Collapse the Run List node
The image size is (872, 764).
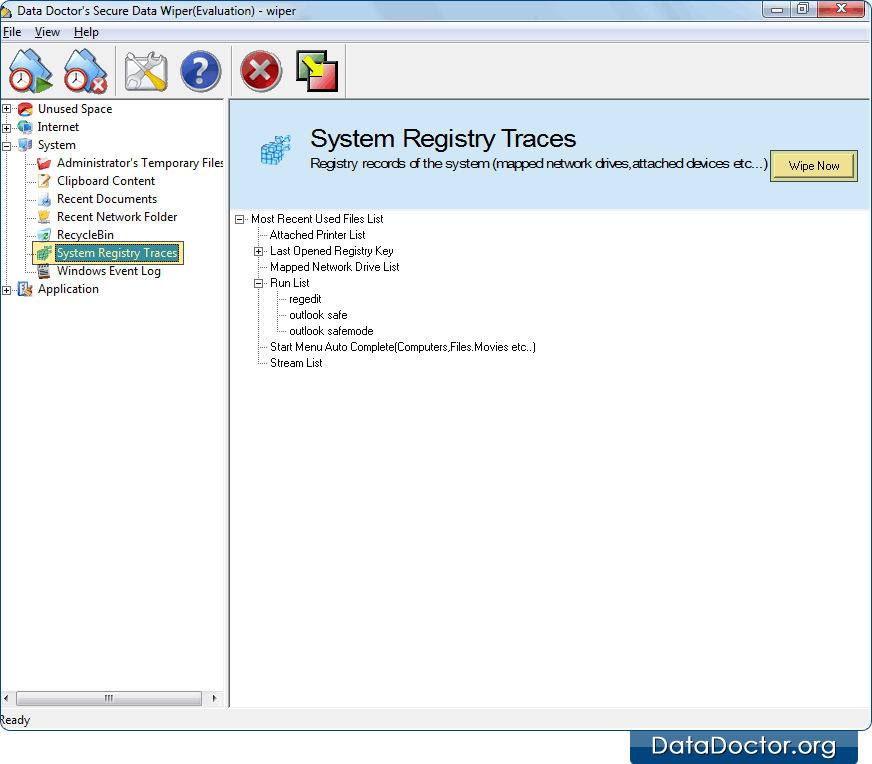tap(259, 284)
